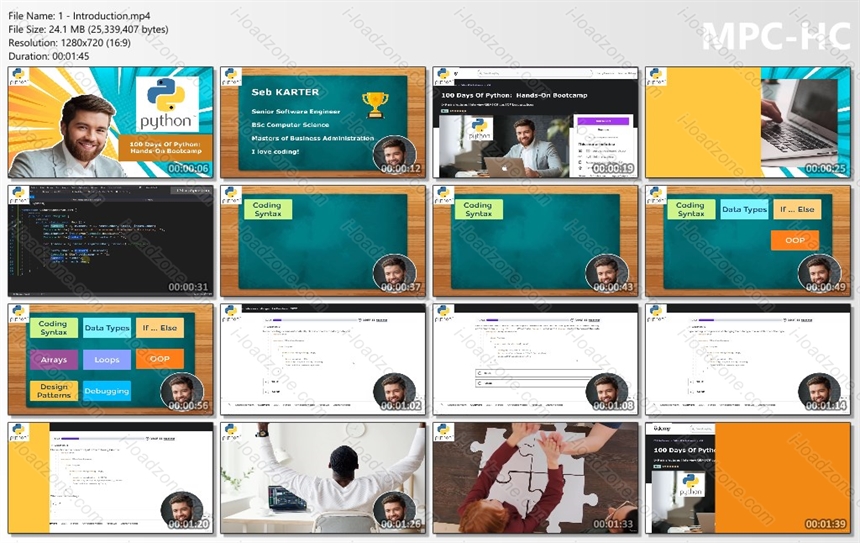This screenshot has width=860, height=543.
Task: Open the code editor frame at 00:00:31
Action: (110, 241)
